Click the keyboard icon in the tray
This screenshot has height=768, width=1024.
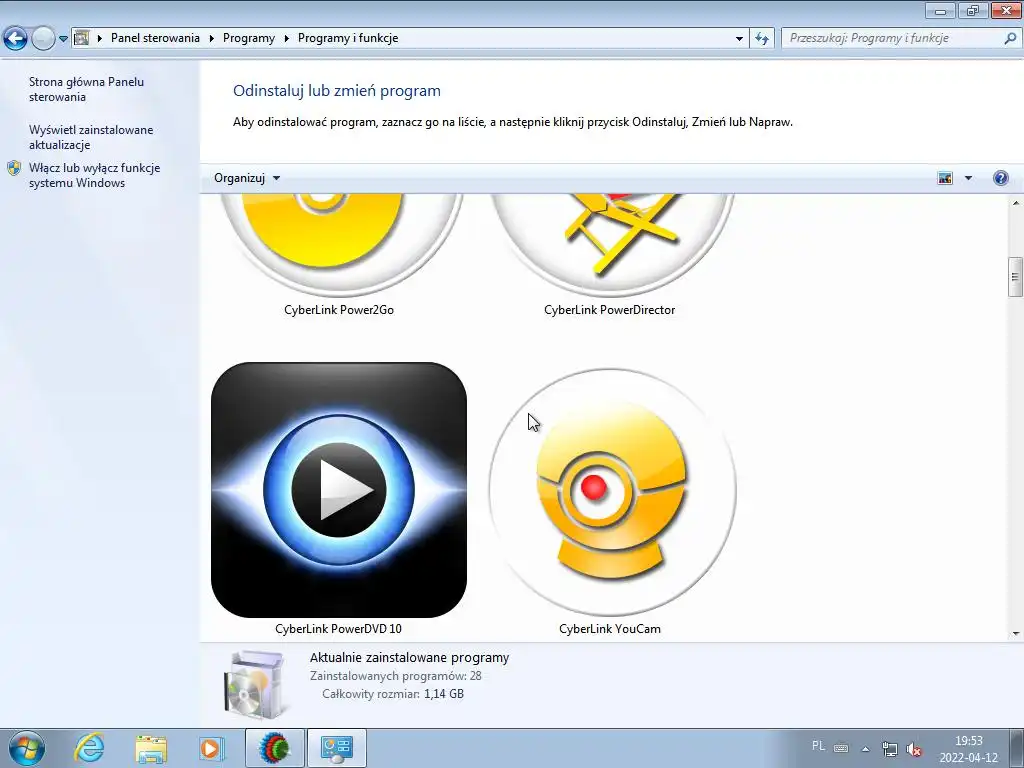pyautogui.click(x=841, y=748)
